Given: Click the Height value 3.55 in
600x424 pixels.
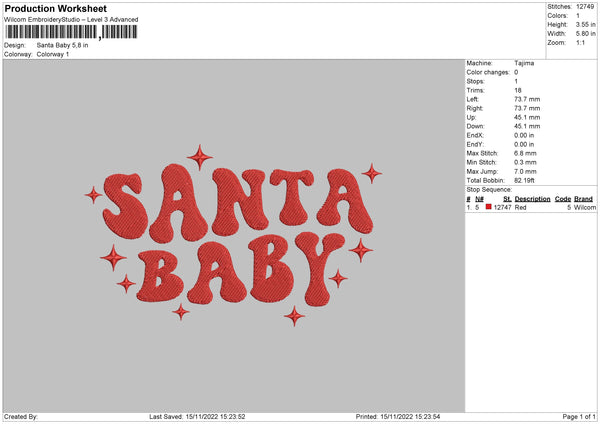Looking at the screenshot, I should [585, 24].
